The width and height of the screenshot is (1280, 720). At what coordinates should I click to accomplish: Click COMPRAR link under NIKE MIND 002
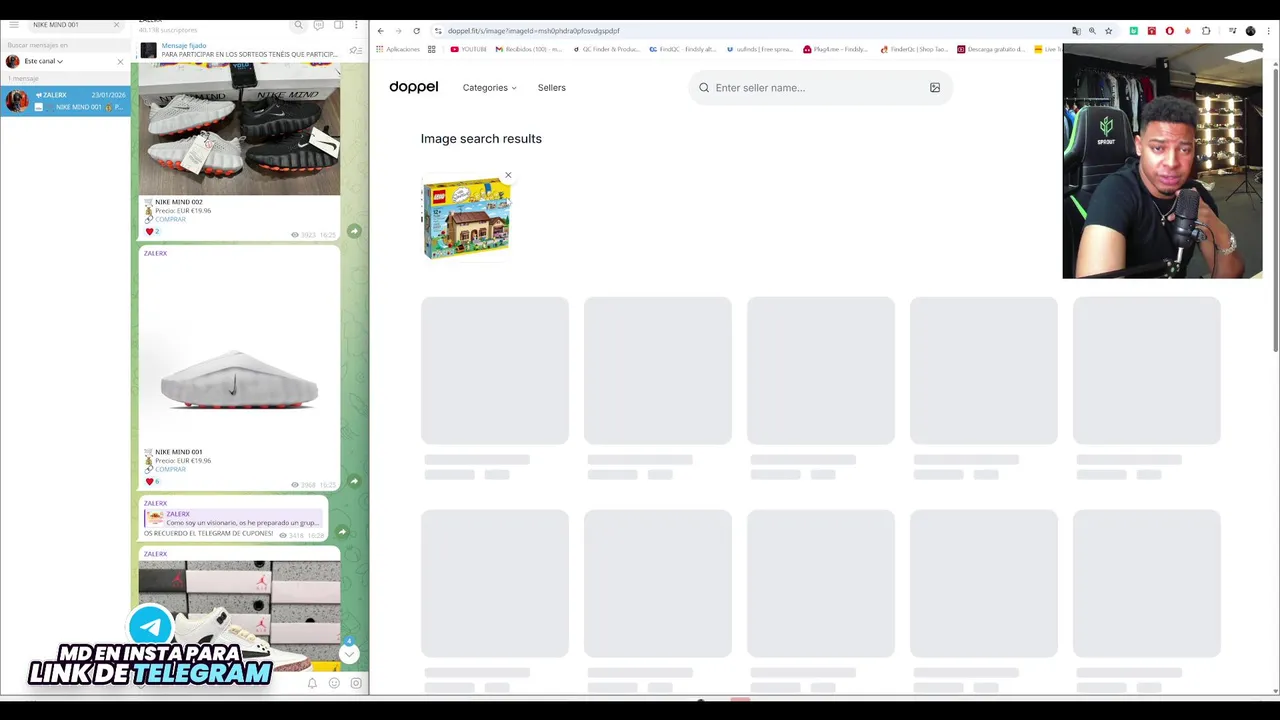coord(170,219)
